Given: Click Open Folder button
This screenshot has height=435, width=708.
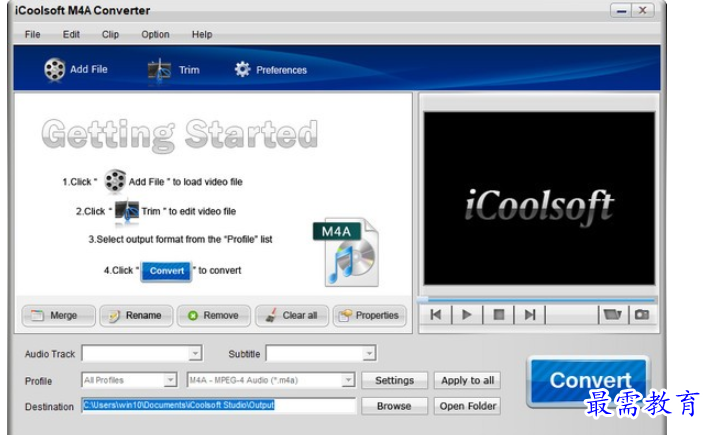Looking at the screenshot, I should 467,406.
